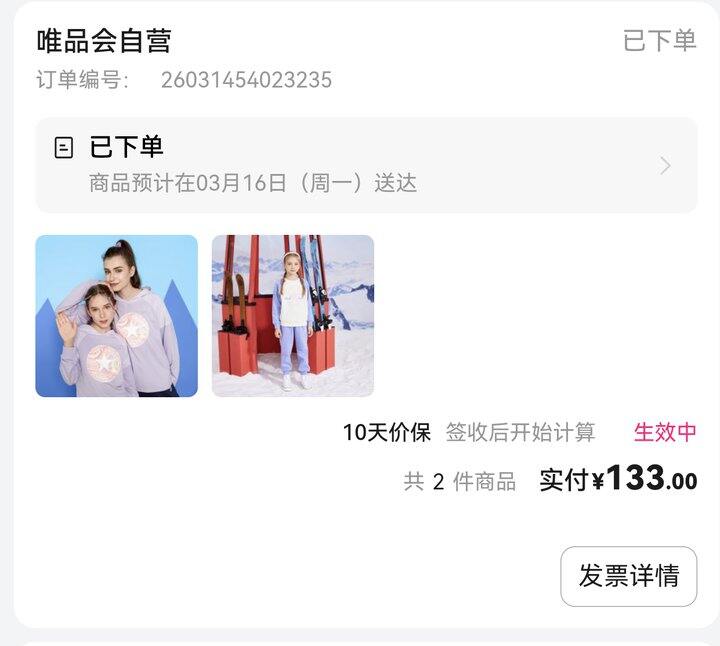Select the order number 26031454023235
Image resolution: width=720 pixels, height=646 pixels.
(x=246, y=80)
